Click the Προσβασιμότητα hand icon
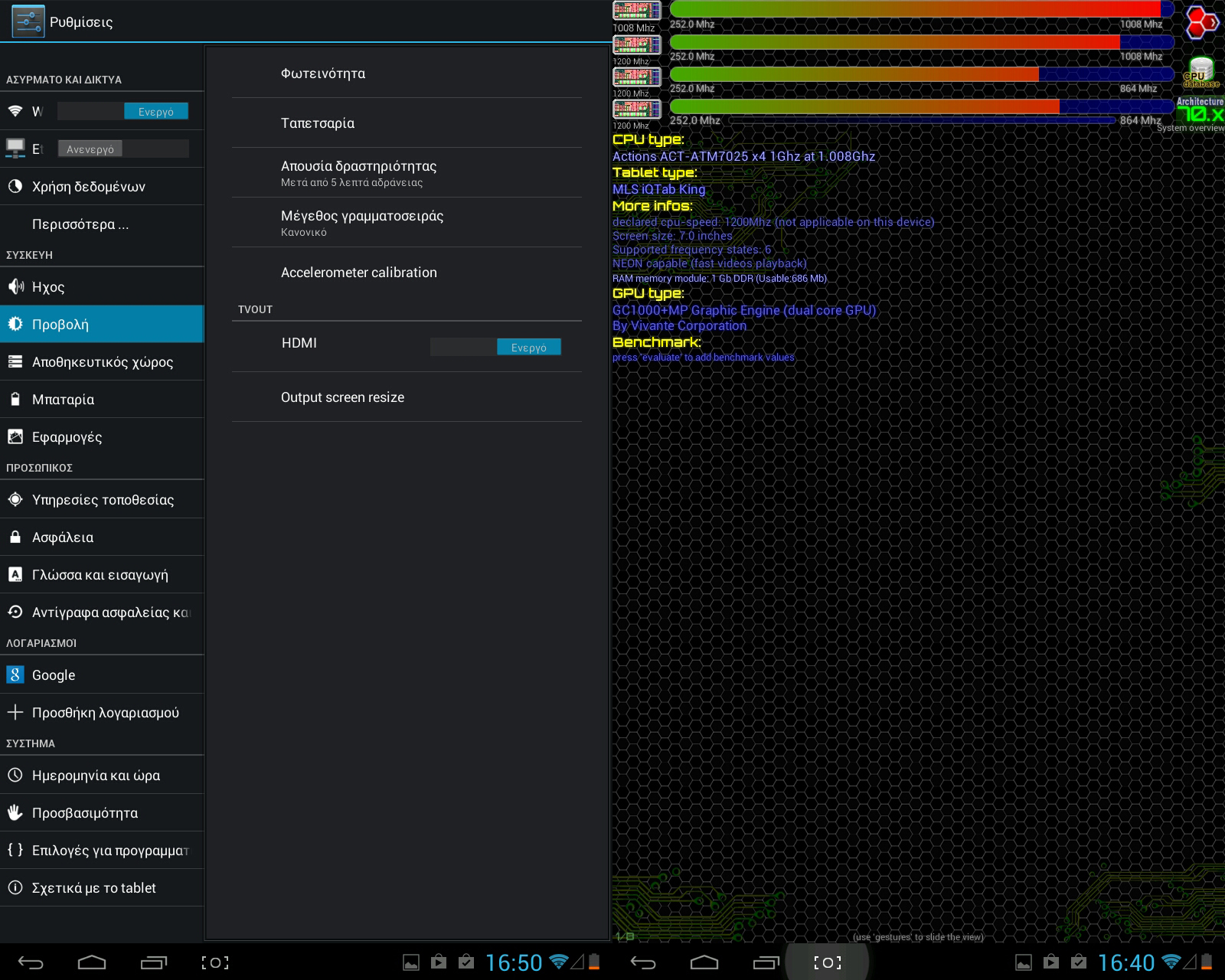 click(x=15, y=812)
